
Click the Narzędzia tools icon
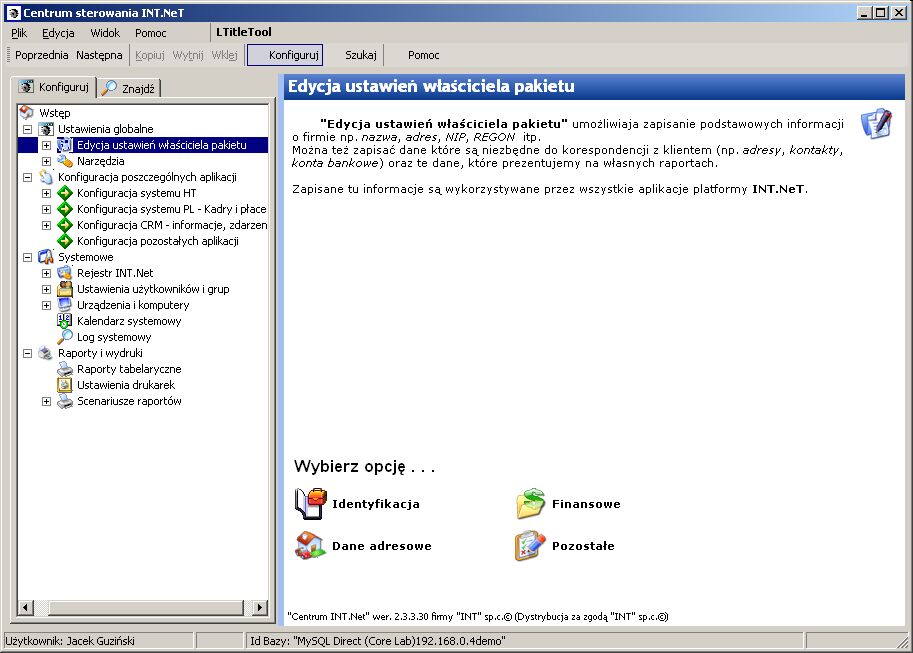coord(65,161)
